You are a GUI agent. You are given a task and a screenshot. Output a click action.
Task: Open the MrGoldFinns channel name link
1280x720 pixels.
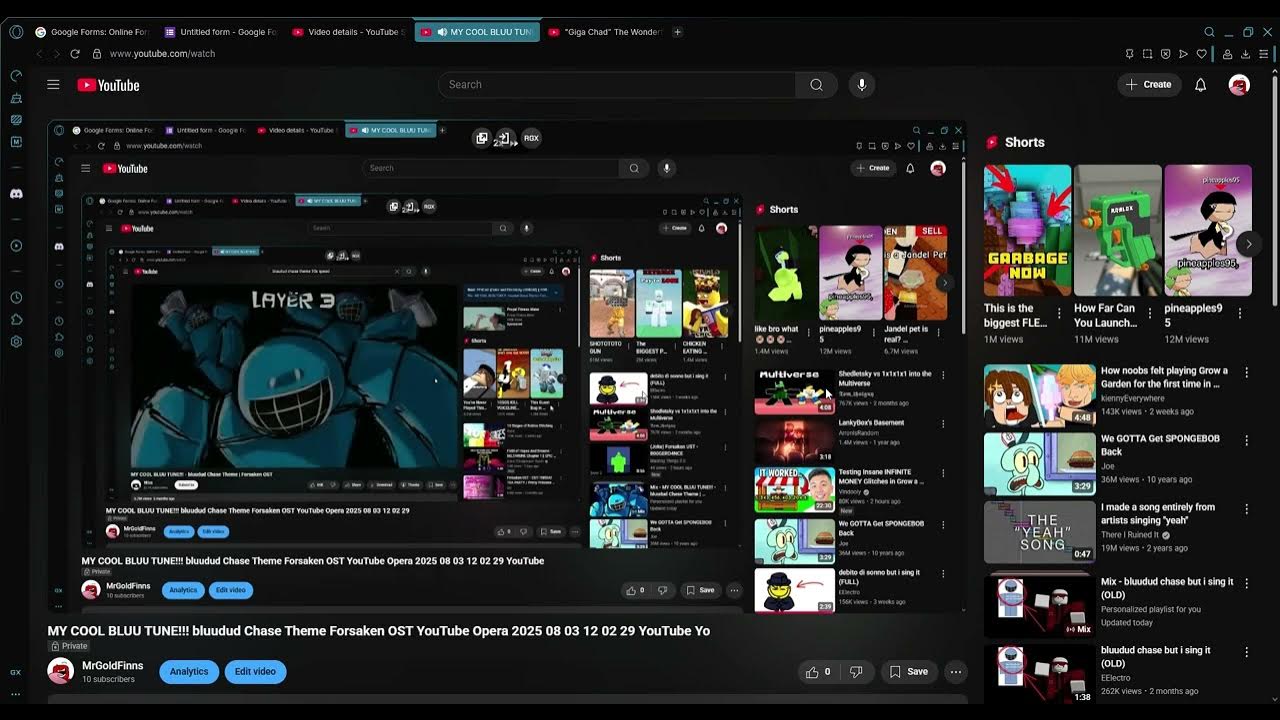tap(112, 666)
